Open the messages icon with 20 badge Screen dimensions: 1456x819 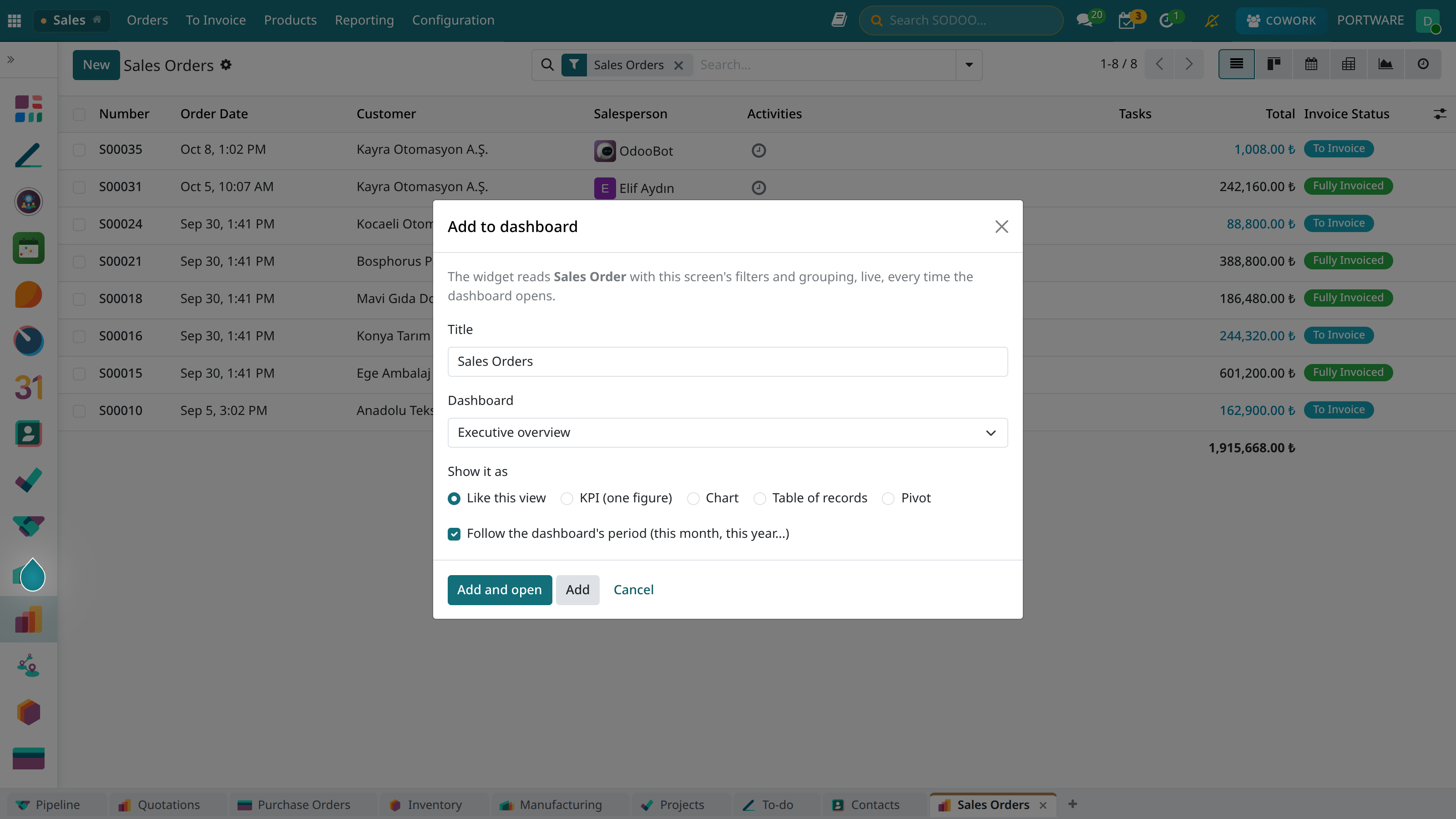click(x=1085, y=20)
